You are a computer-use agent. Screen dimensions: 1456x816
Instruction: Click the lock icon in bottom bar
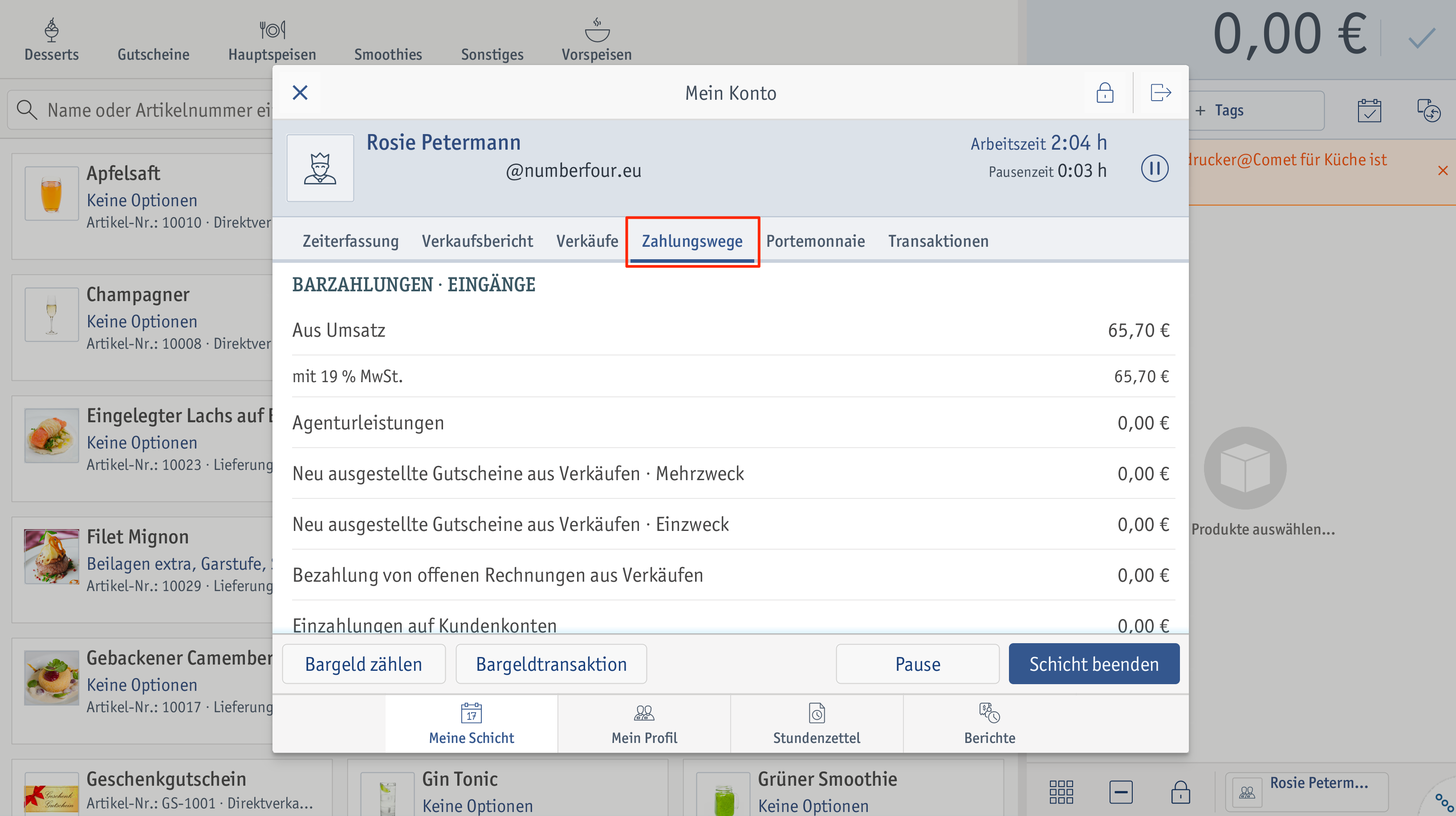point(1180,792)
